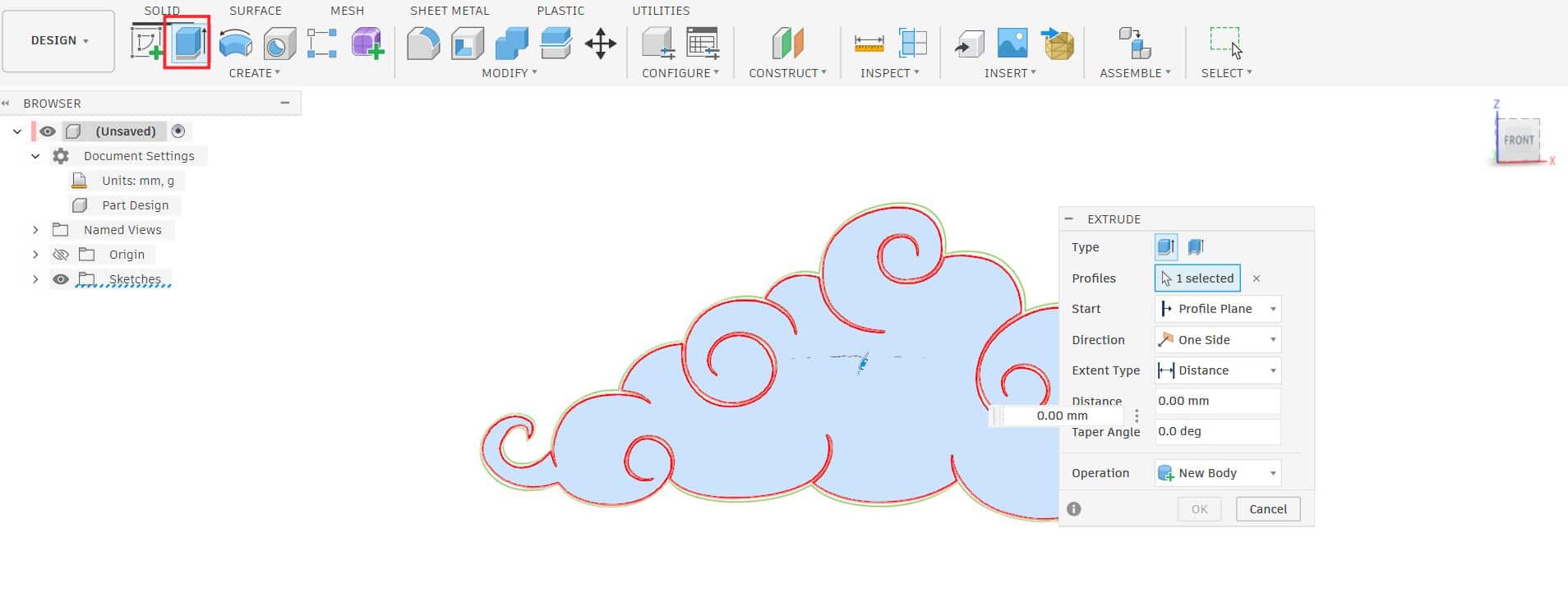The image size is (1568, 593).
Task: Click the FRONT face of the ViewCube
Action: 1518,140
